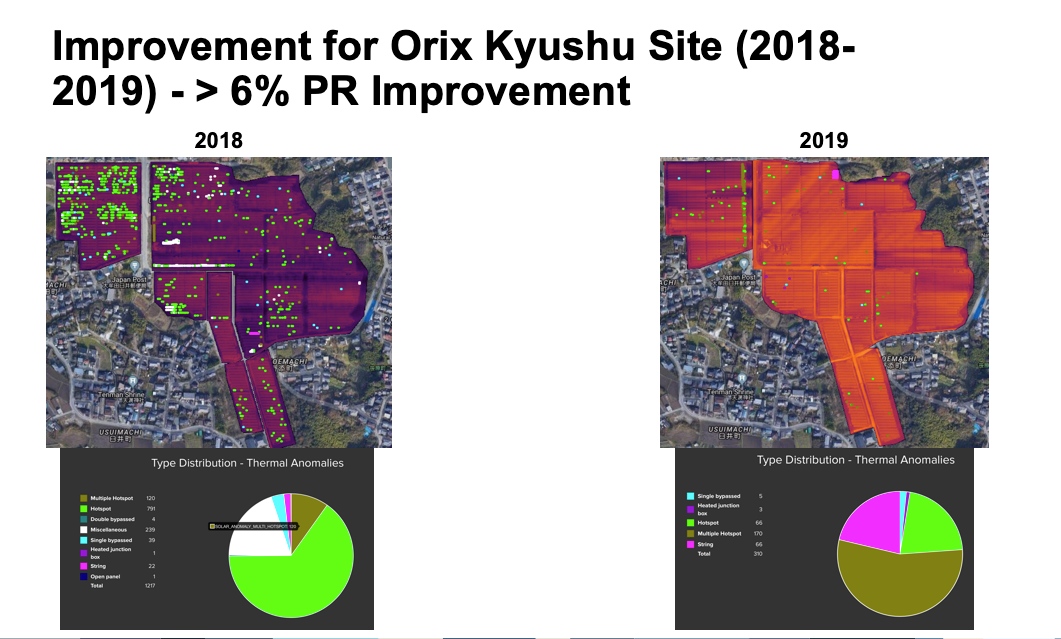Image resolution: width=1061 pixels, height=639 pixels.
Task: Open the 2019 thermal site map image
Action: (823, 302)
